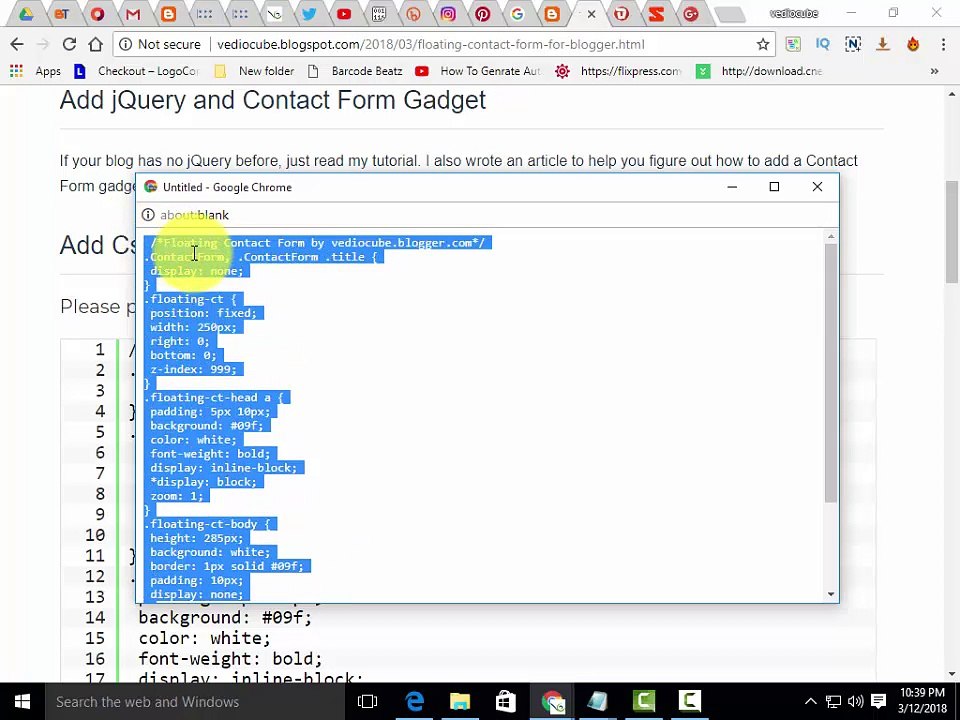Viewport: 960px width, 720px height.
Task: Open the flame extension icon
Action: pos(913,44)
